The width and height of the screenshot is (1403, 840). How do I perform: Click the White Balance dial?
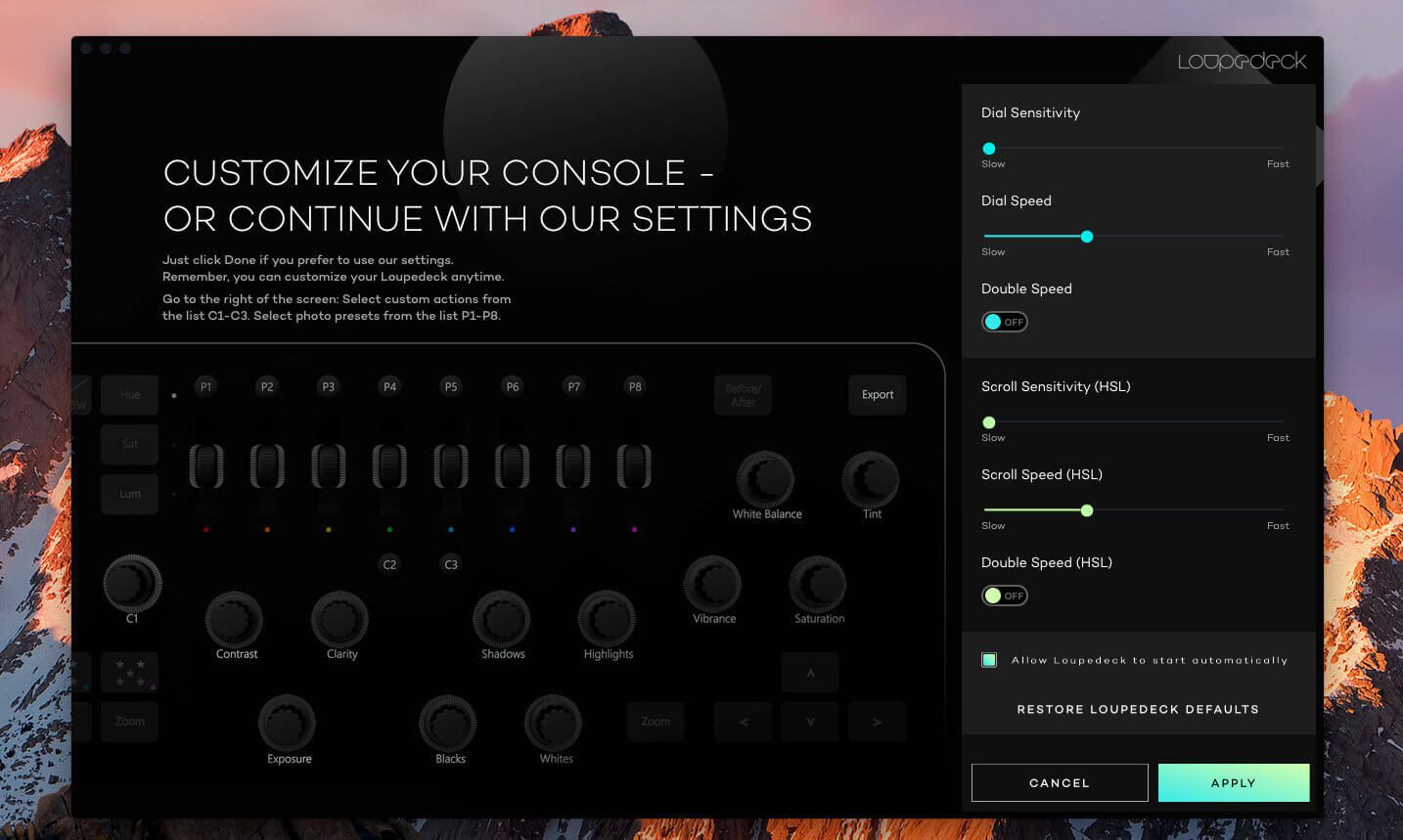pyautogui.click(x=765, y=479)
